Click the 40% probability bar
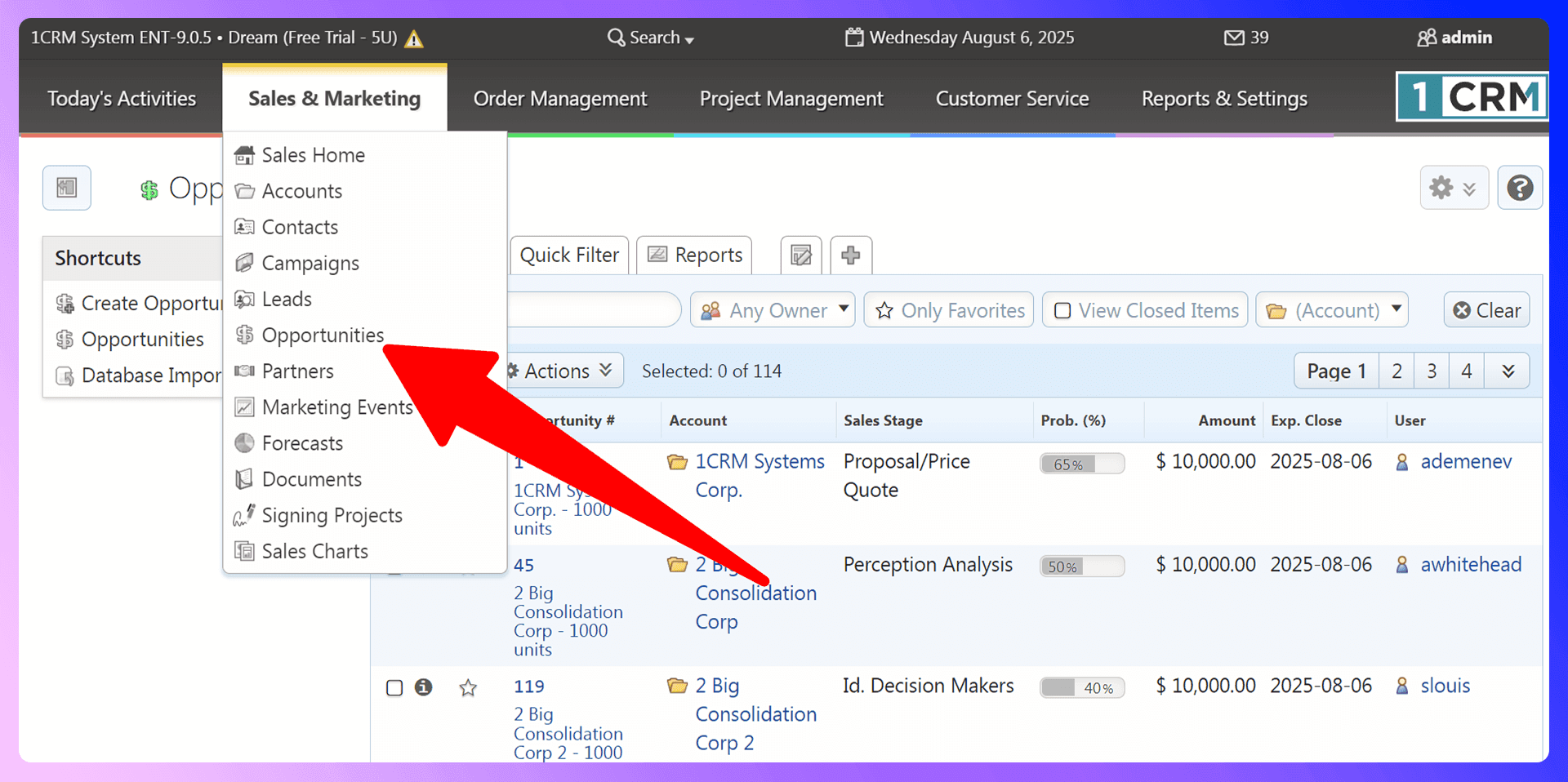 pos(1082,687)
